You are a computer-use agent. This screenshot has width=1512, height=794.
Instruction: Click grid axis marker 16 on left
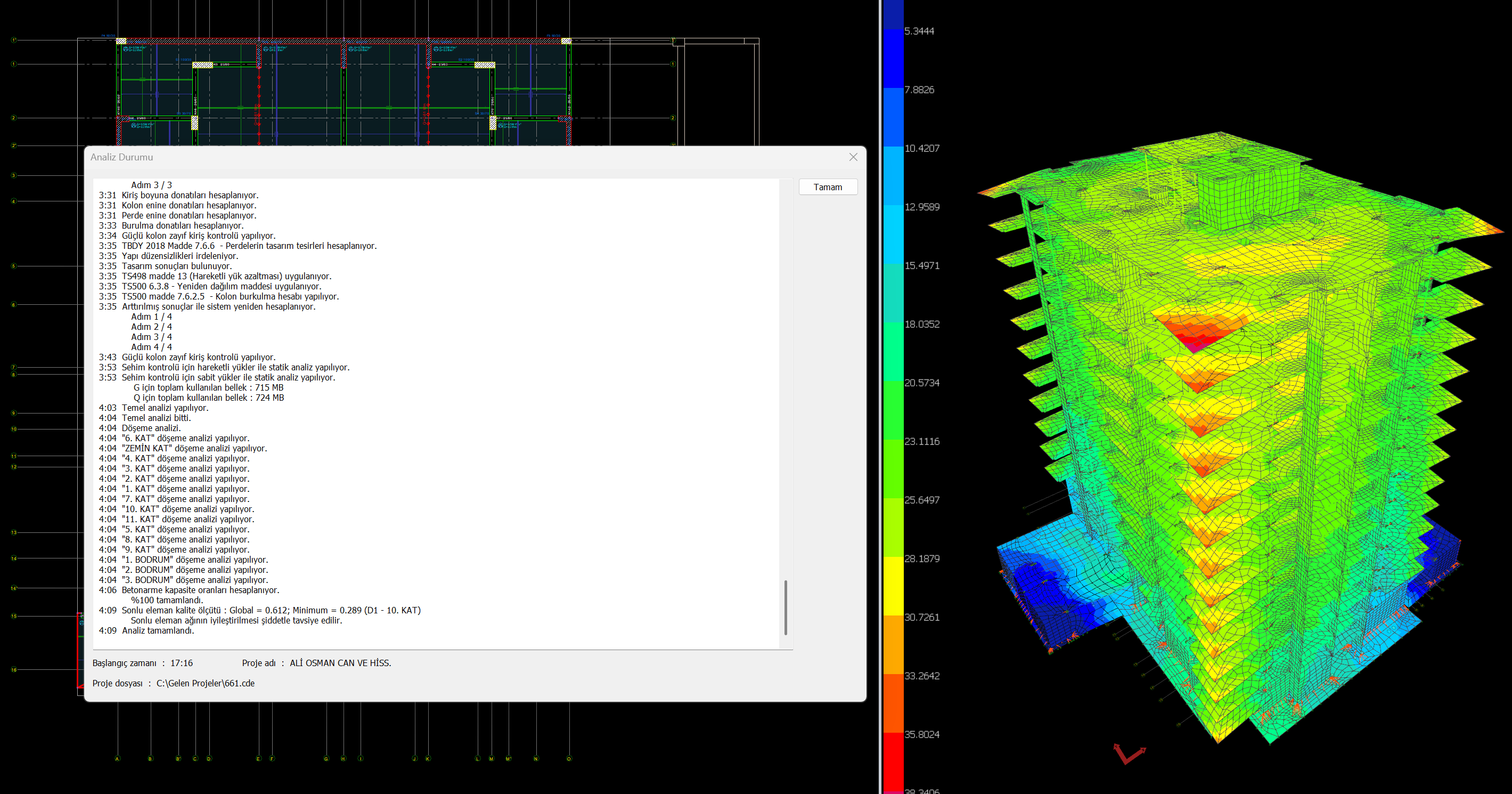pyautogui.click(x=14, y=669)
